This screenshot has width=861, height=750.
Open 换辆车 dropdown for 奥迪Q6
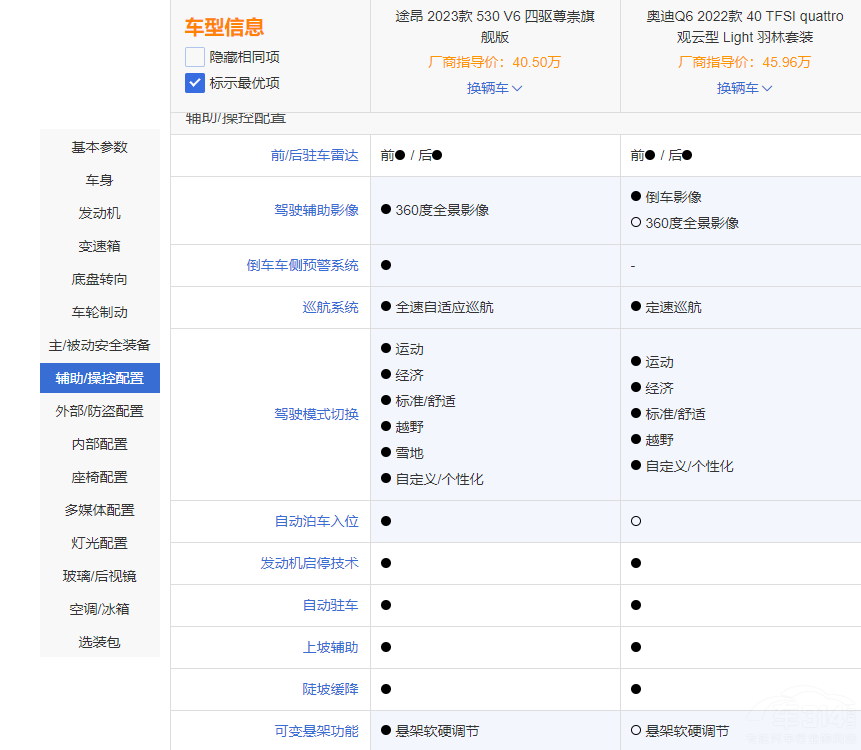click(x=744, y=88)
